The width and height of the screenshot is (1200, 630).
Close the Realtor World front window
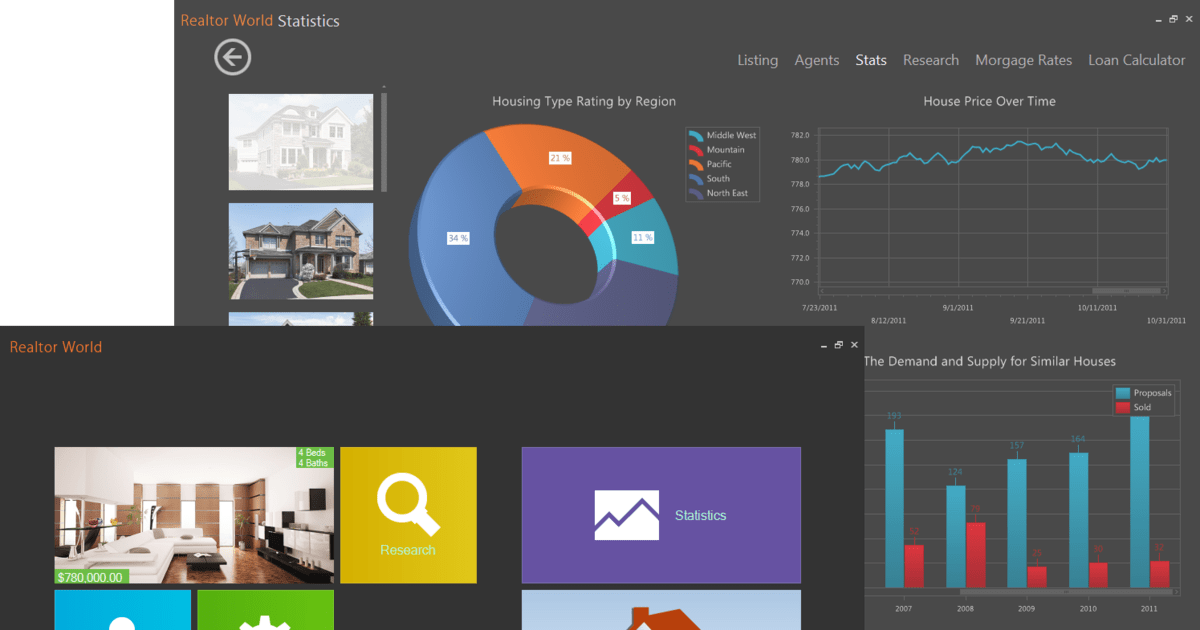pyautogui.click(x=854, y=344)
